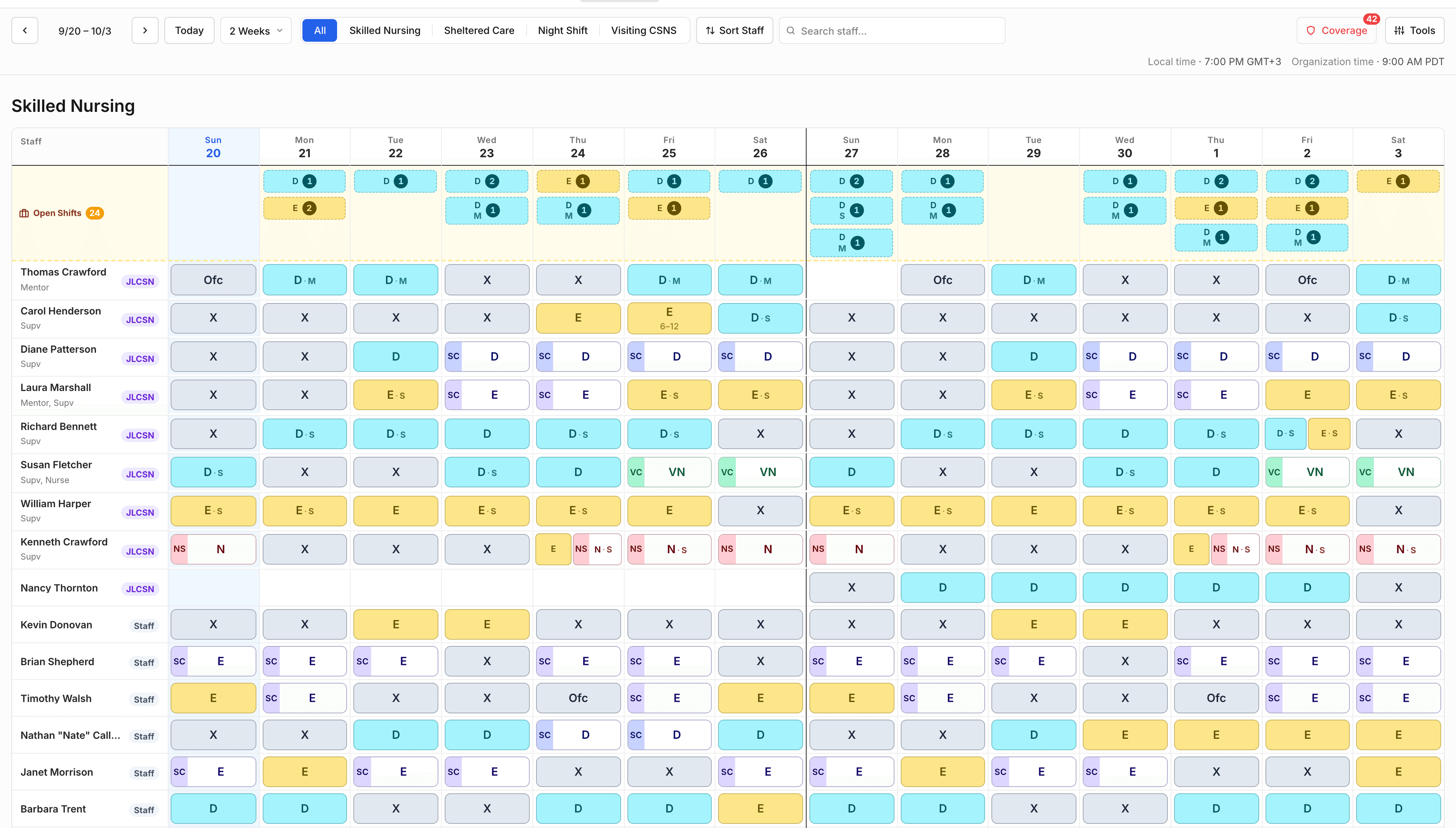The height and width of the screenshot is (828, 1456).
Task: Click the search magnifier icon
Action: 791,31
